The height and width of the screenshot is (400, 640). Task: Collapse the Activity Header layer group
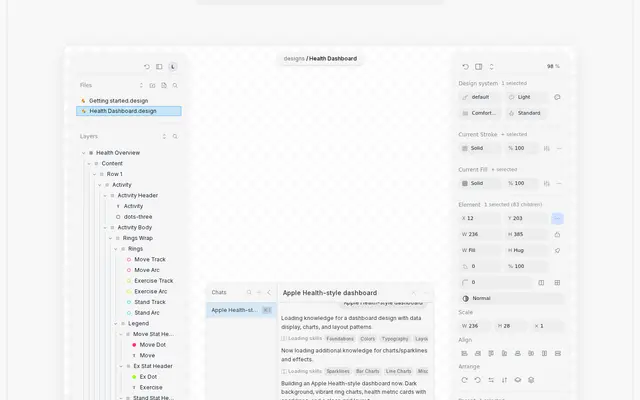[x=105, y=196]
